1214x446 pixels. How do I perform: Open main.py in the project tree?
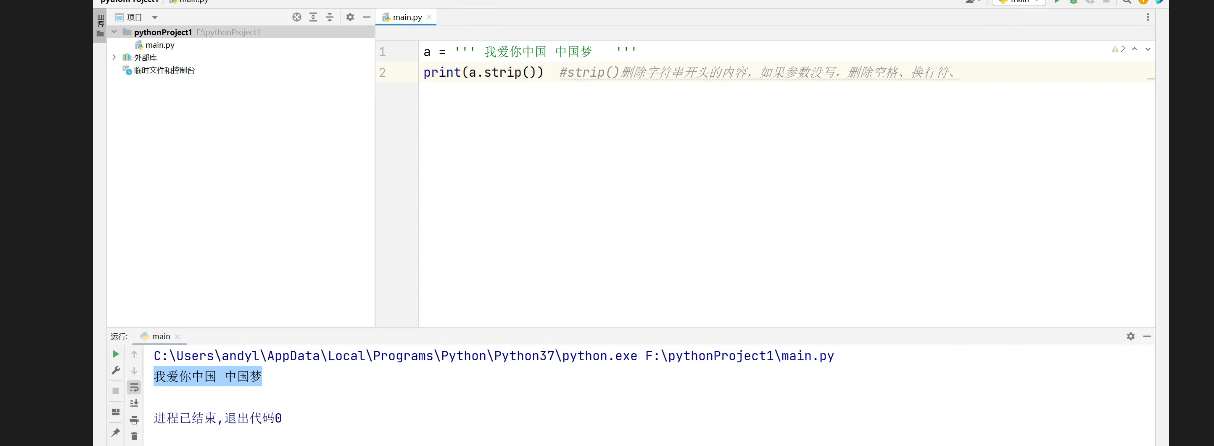159,45
